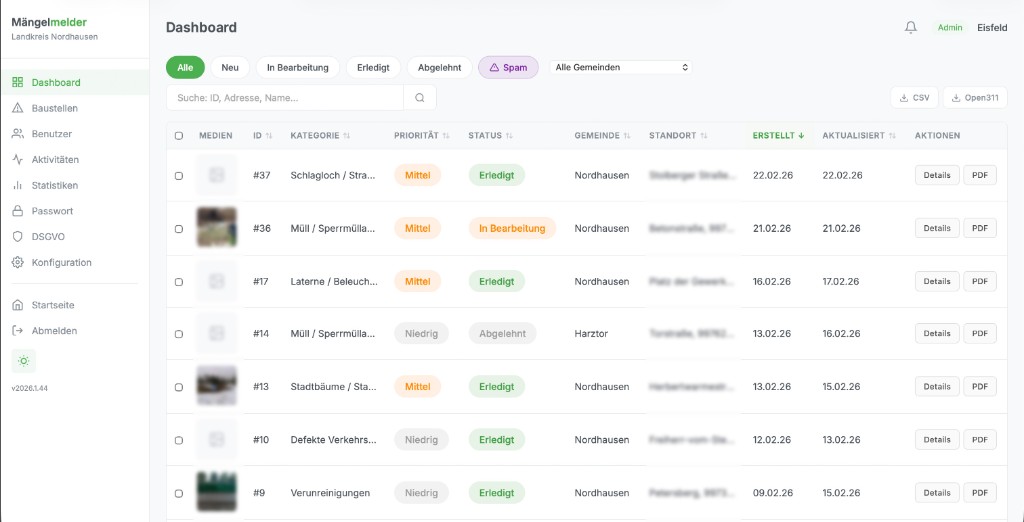
Task: Filter reports by In Bearbeitung
Action: pos(298,67)
